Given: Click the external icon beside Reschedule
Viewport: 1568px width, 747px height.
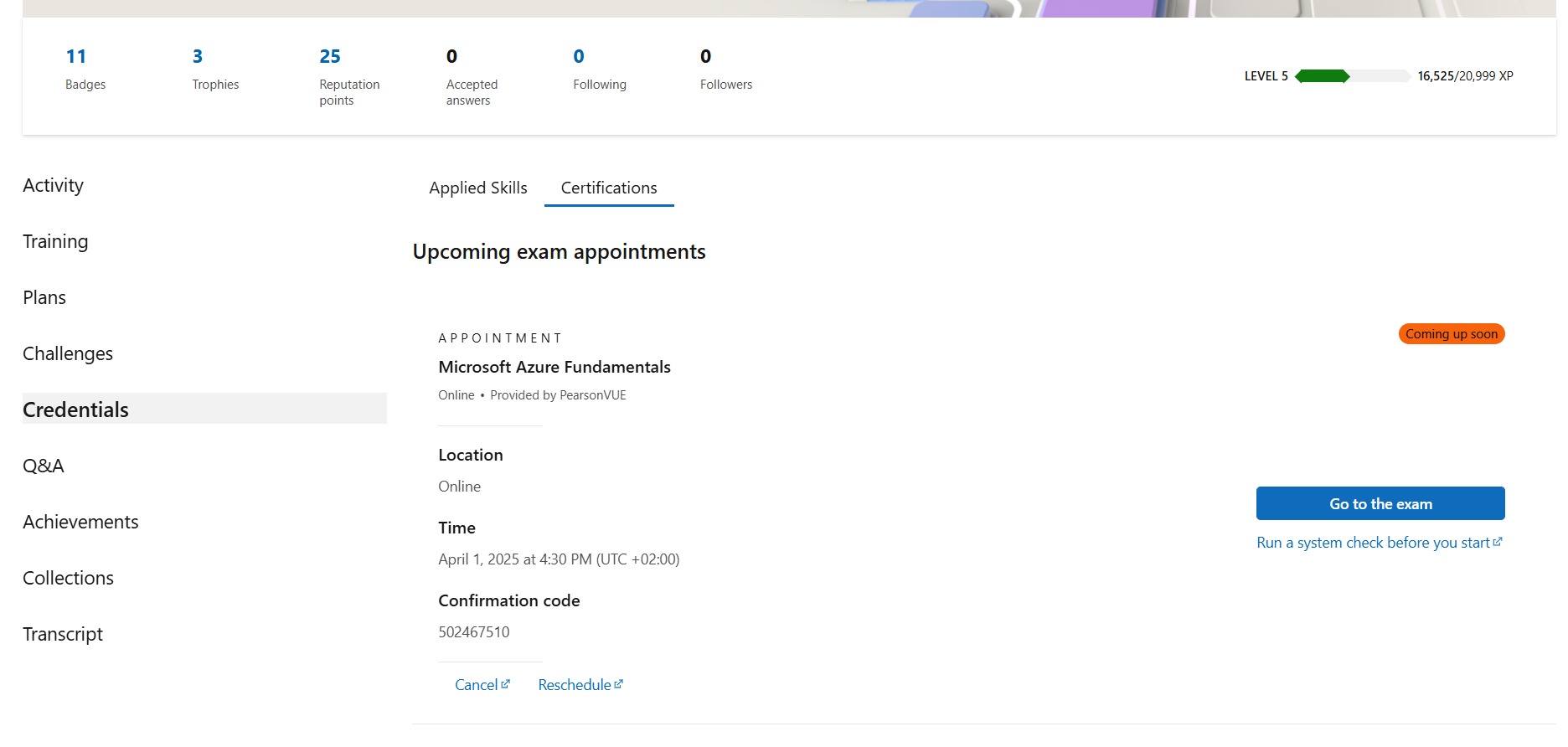Looking at the screenshot, I should pyautogui.click(x=618, y=684).
